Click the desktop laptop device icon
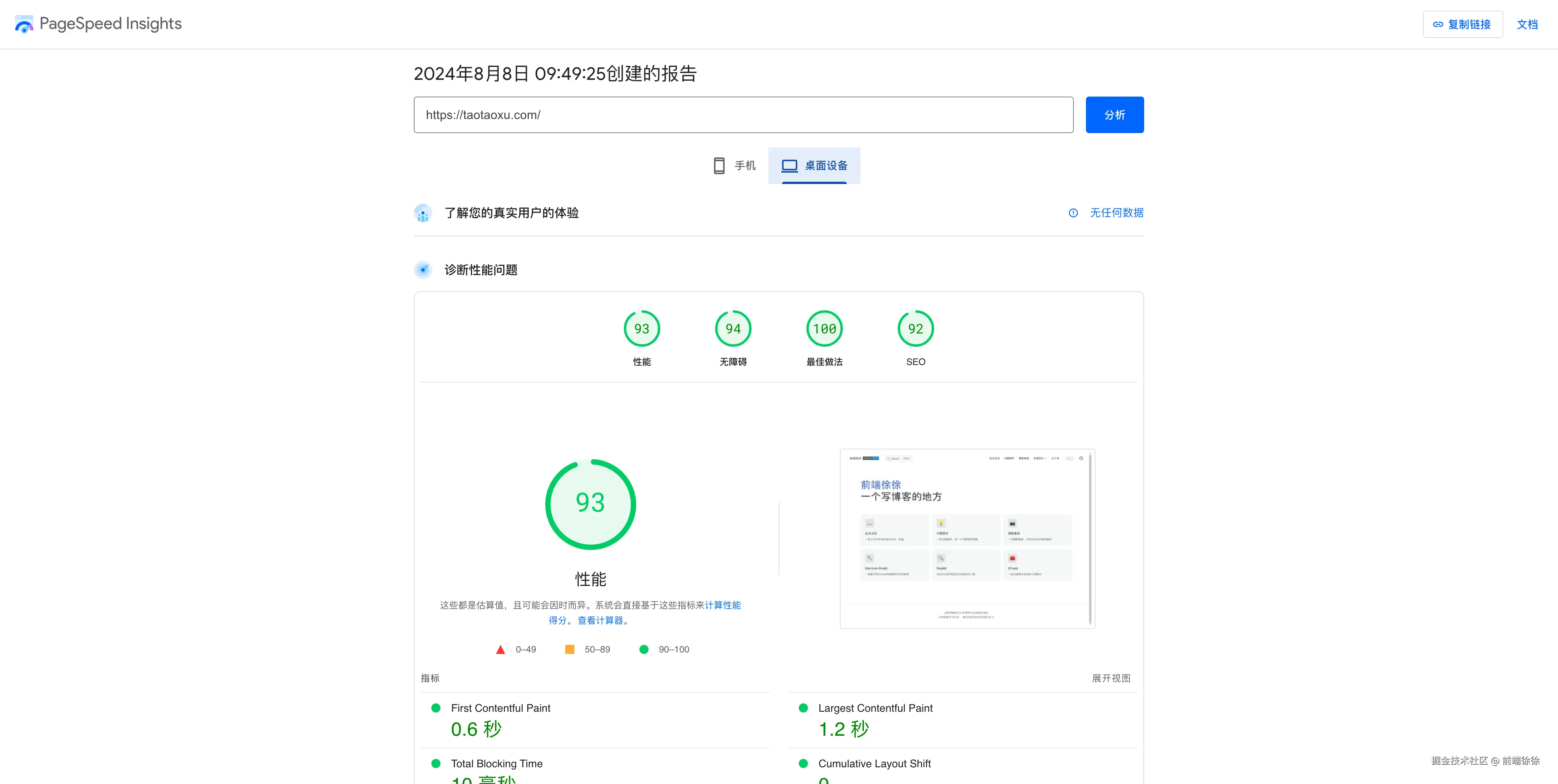The image size is (1558, 784). [x=789, y=166]
